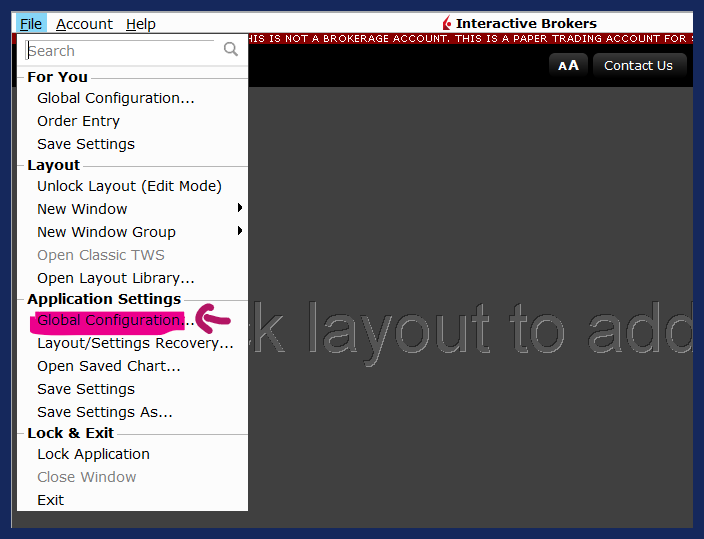Open the File menu in menu bar
The width and height of the screenshot is (704, 539).
[x=30, y=24]
